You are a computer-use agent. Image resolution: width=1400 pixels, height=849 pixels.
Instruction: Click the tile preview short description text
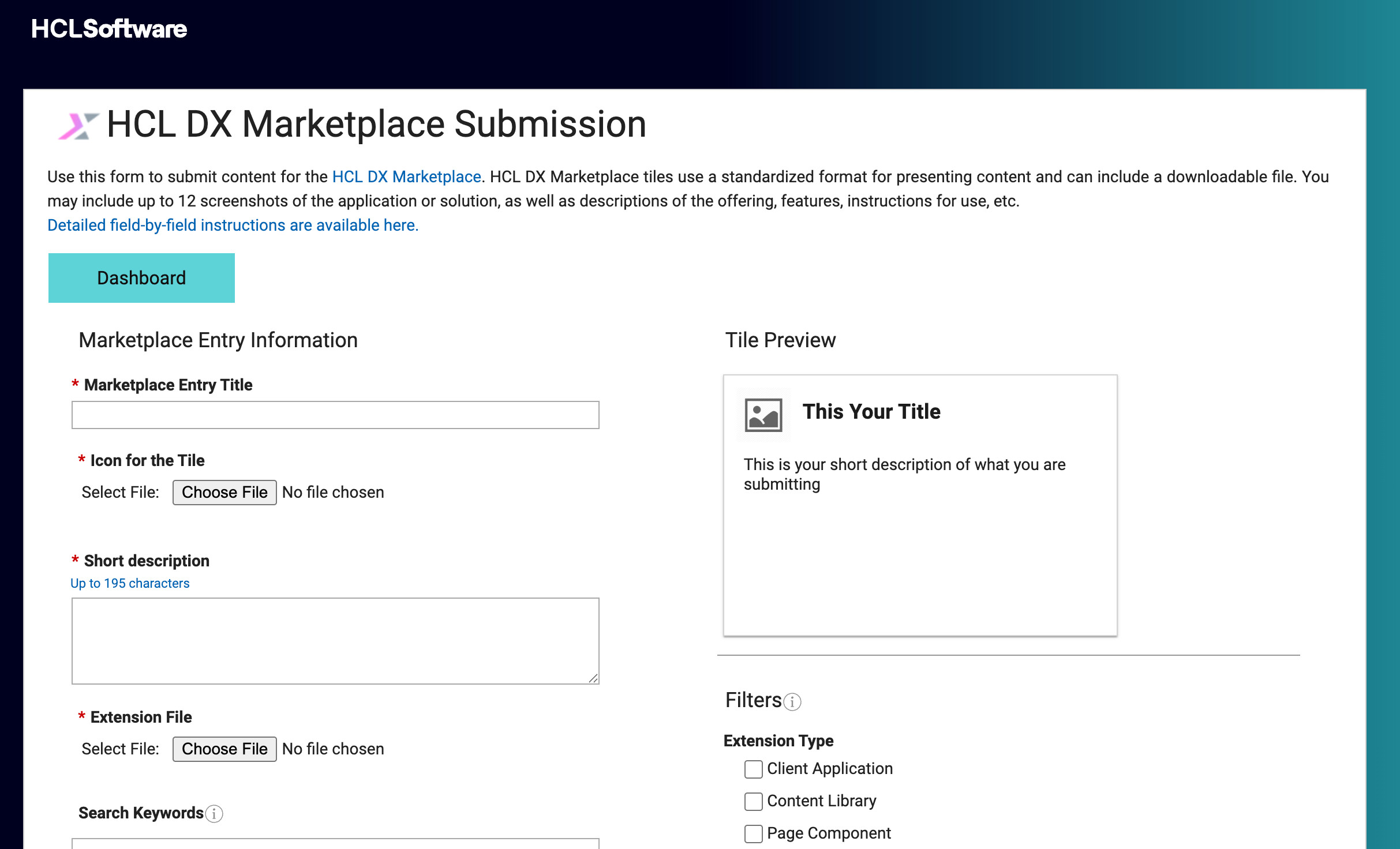(904, 474)
